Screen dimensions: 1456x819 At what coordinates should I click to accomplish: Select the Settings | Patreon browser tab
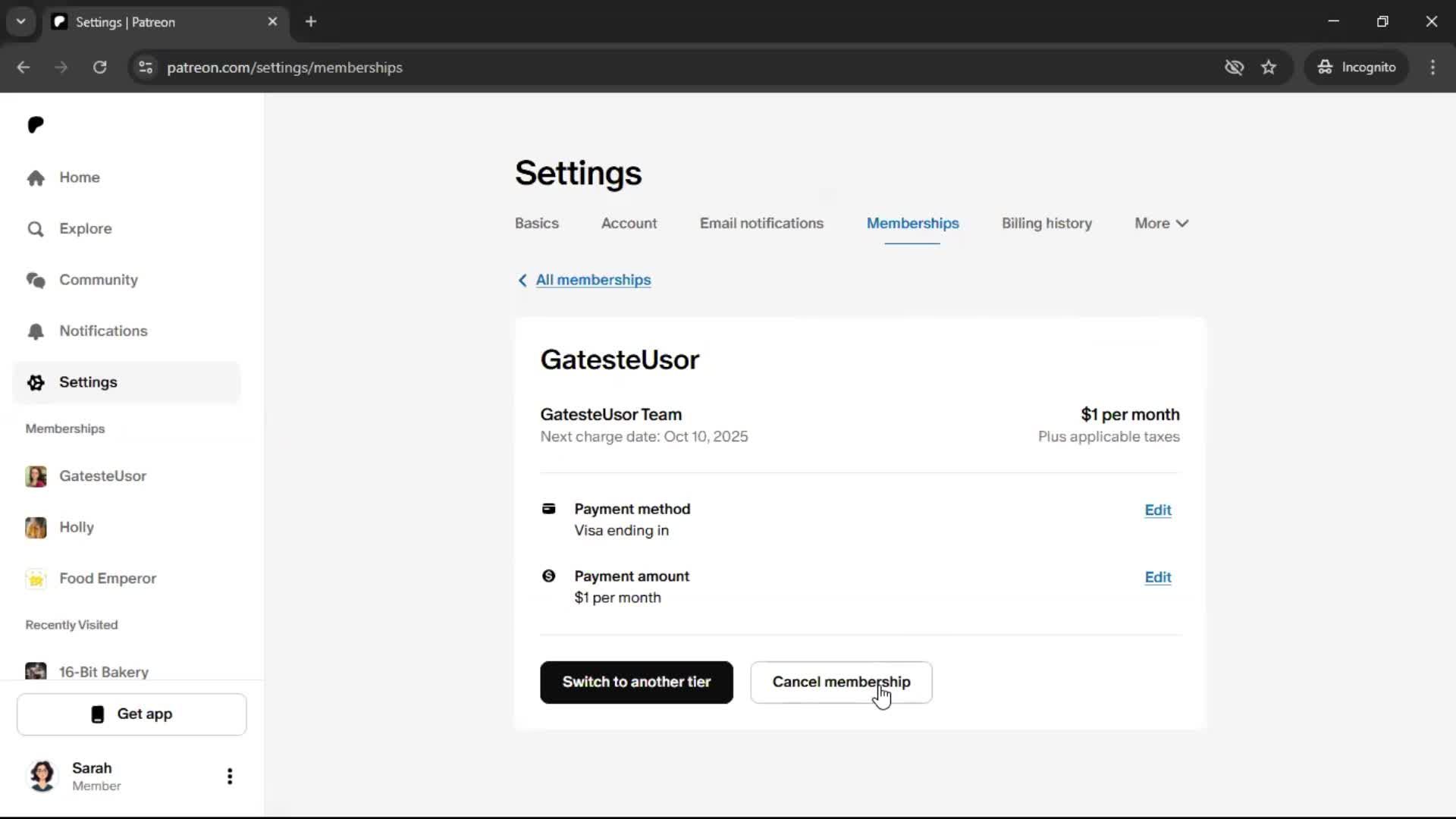click(x=165, y=22)
